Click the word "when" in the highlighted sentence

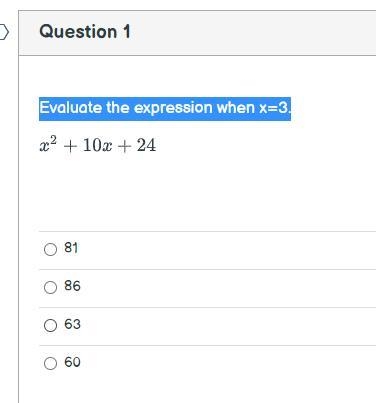tap(236, 108)
